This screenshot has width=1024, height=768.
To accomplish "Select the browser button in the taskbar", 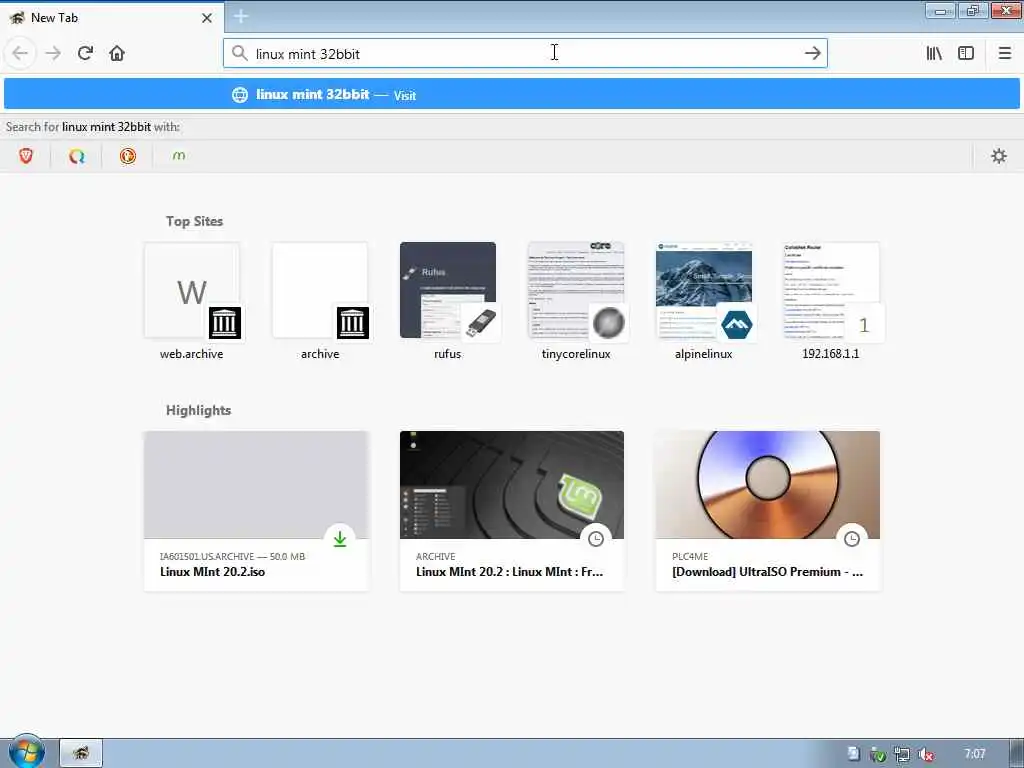I will tap(81, 753).
